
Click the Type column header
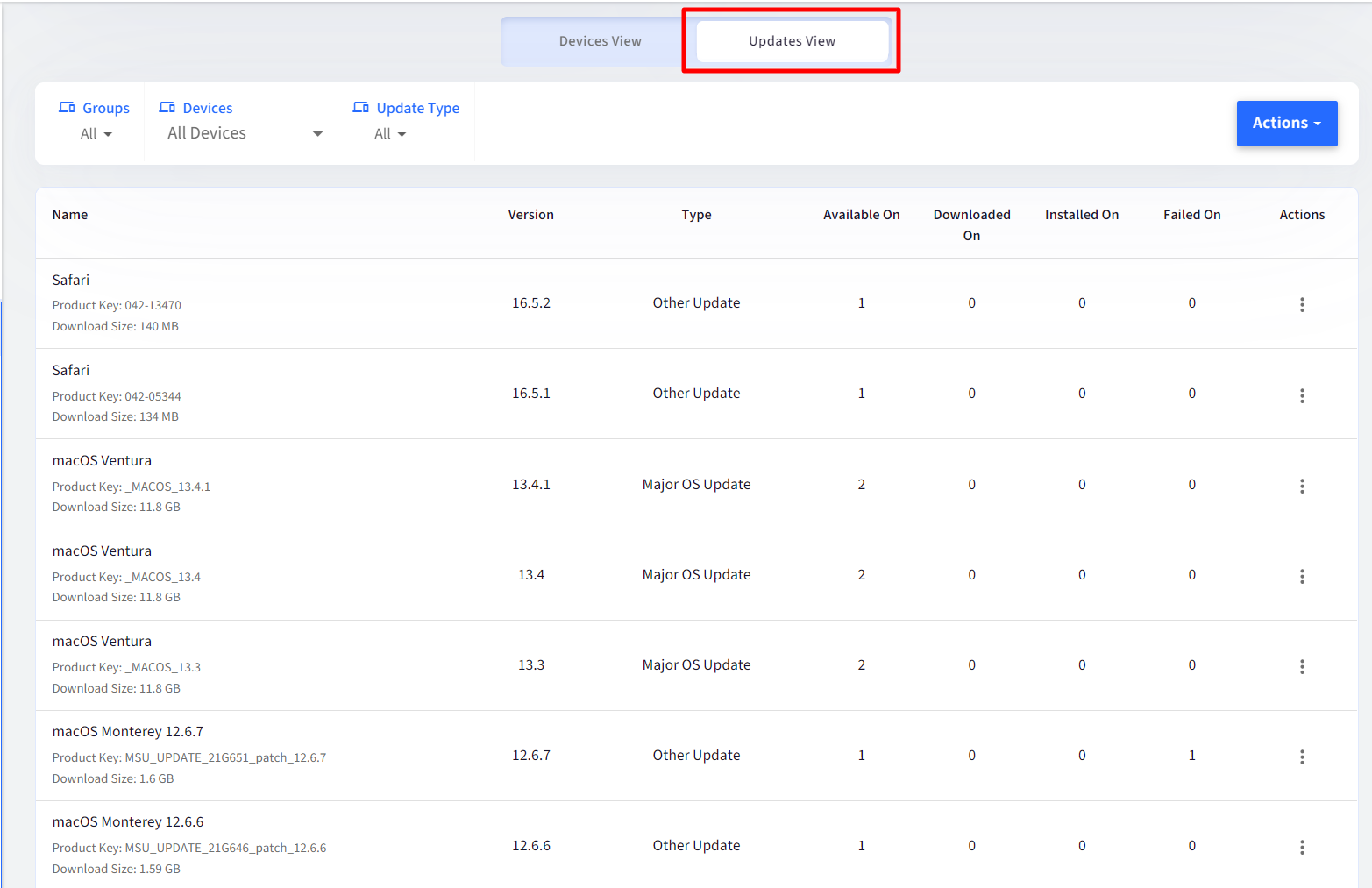[696, 215]
